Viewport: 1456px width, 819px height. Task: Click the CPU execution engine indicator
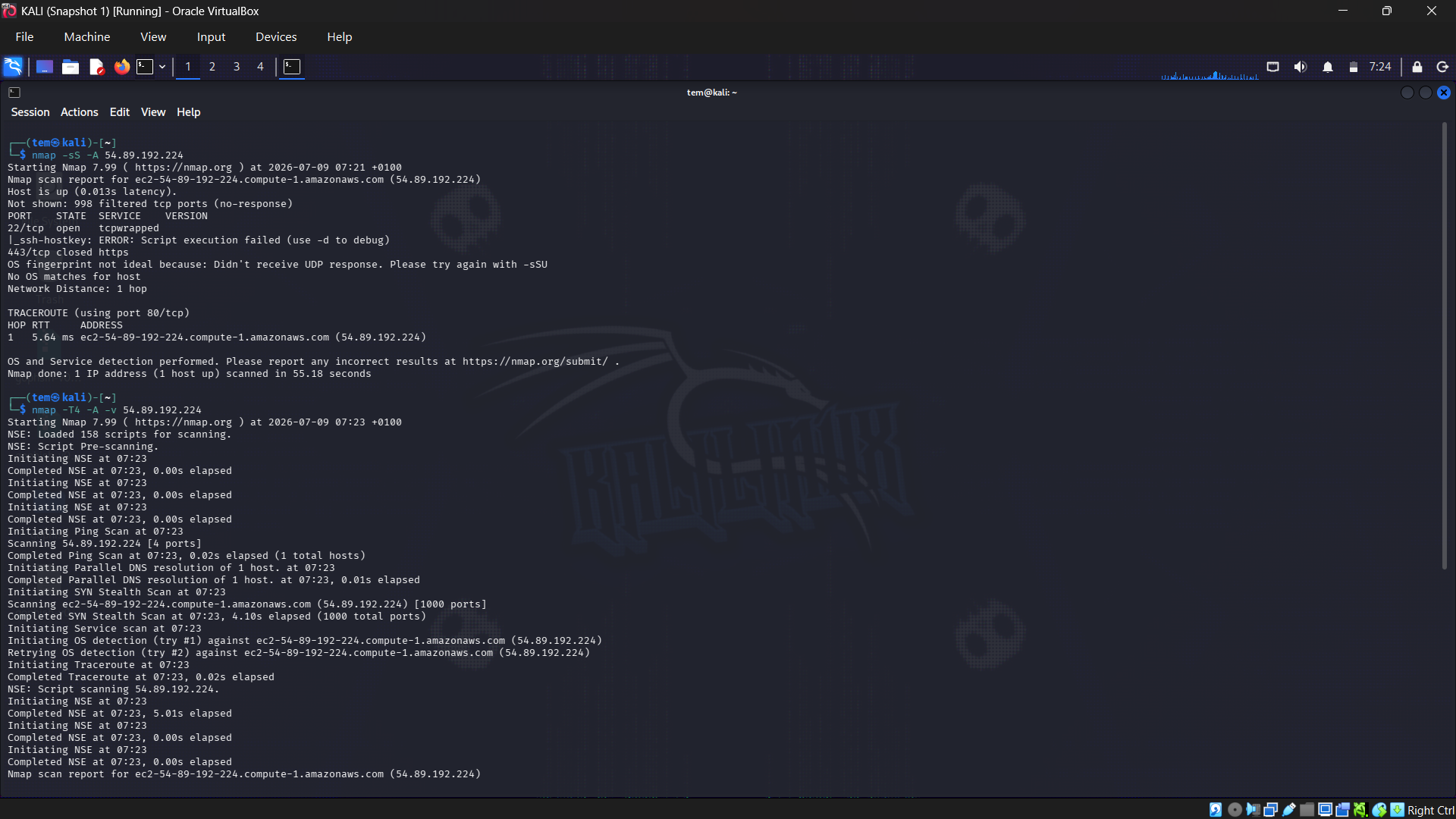tap(1360, 810)
